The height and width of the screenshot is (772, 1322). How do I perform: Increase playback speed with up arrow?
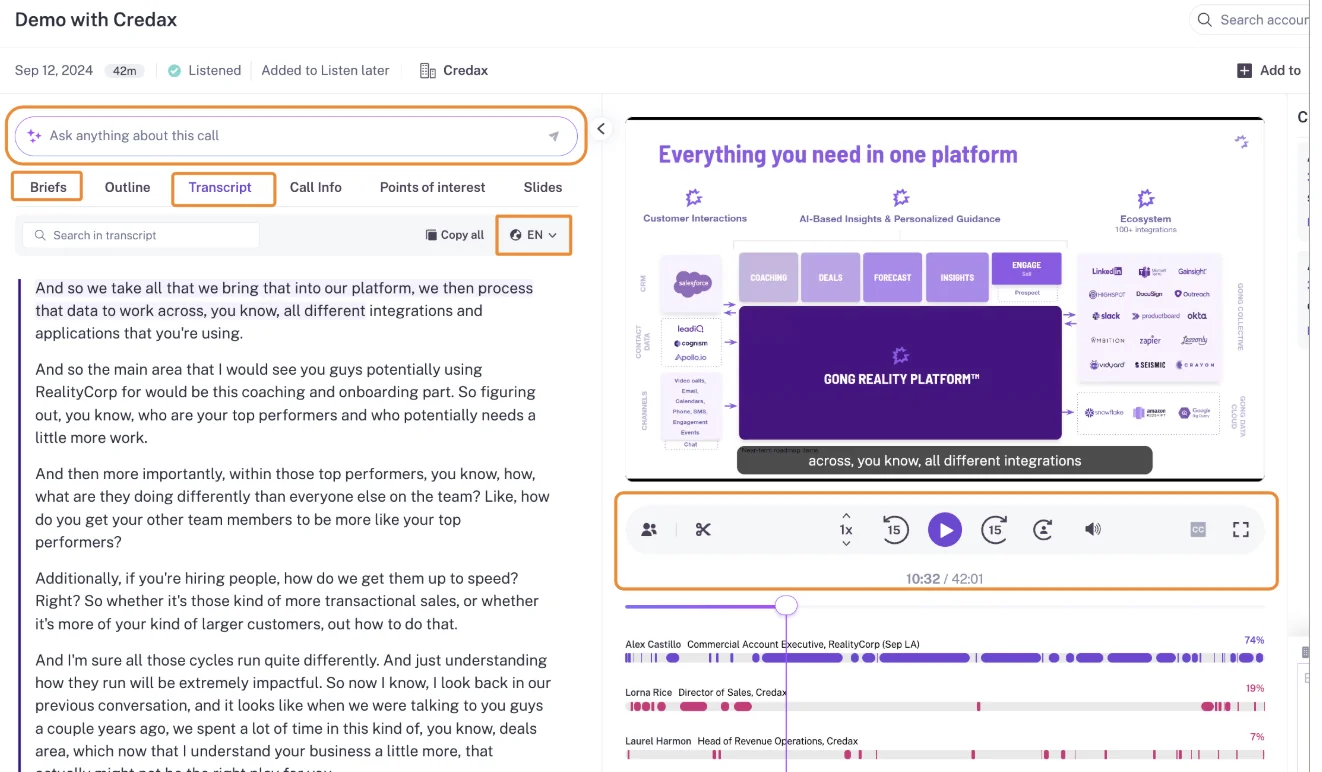coord(846,516)
